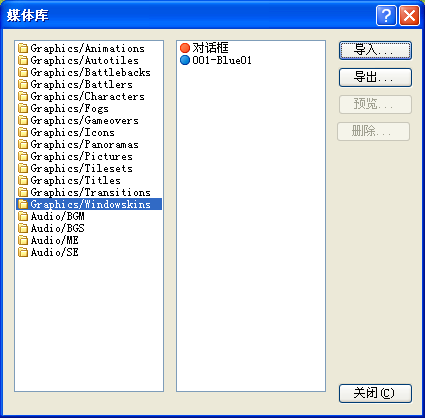Select the Graphics/Icons folder name
Image resolution: width=425 pixels, height=418 pixels.
point(73,132)
